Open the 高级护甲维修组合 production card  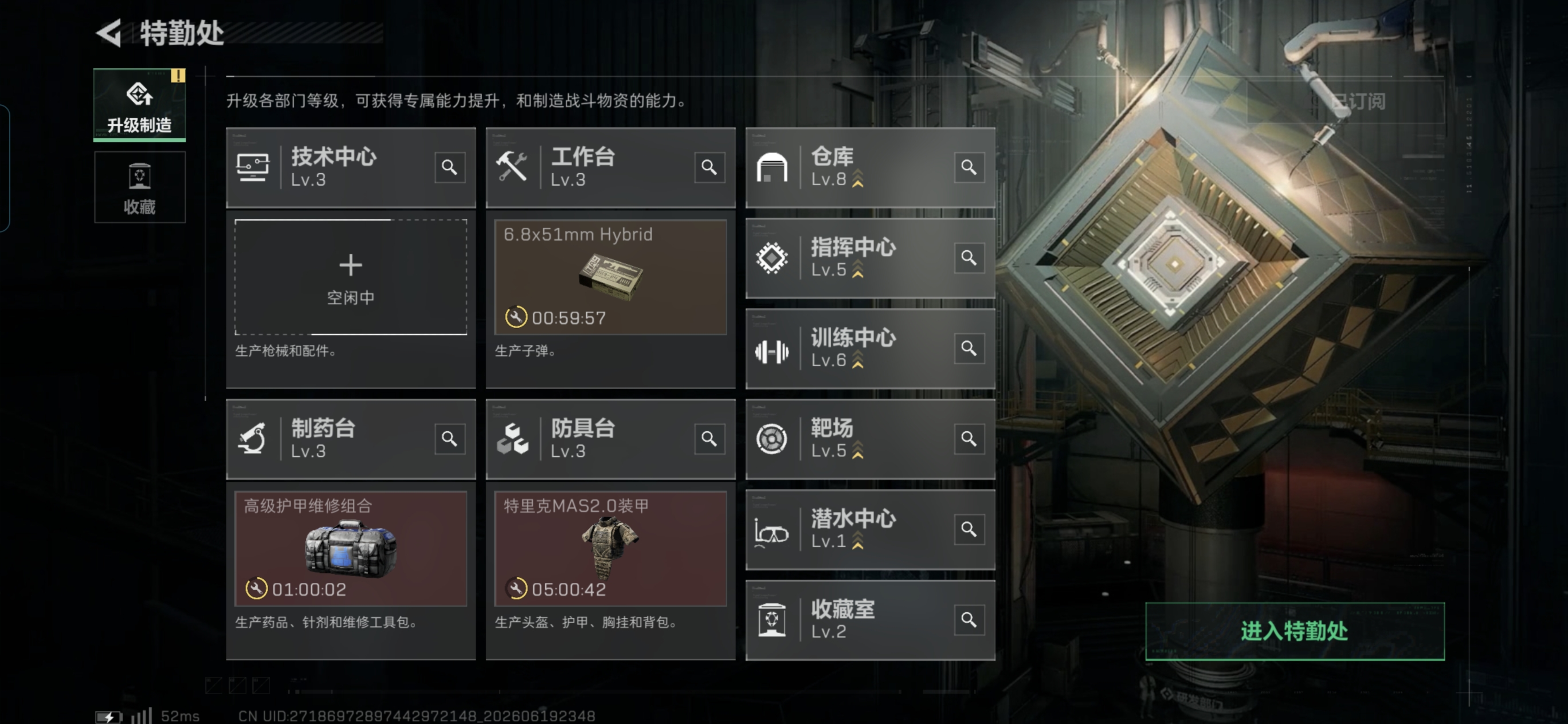[x=351, y=548]
